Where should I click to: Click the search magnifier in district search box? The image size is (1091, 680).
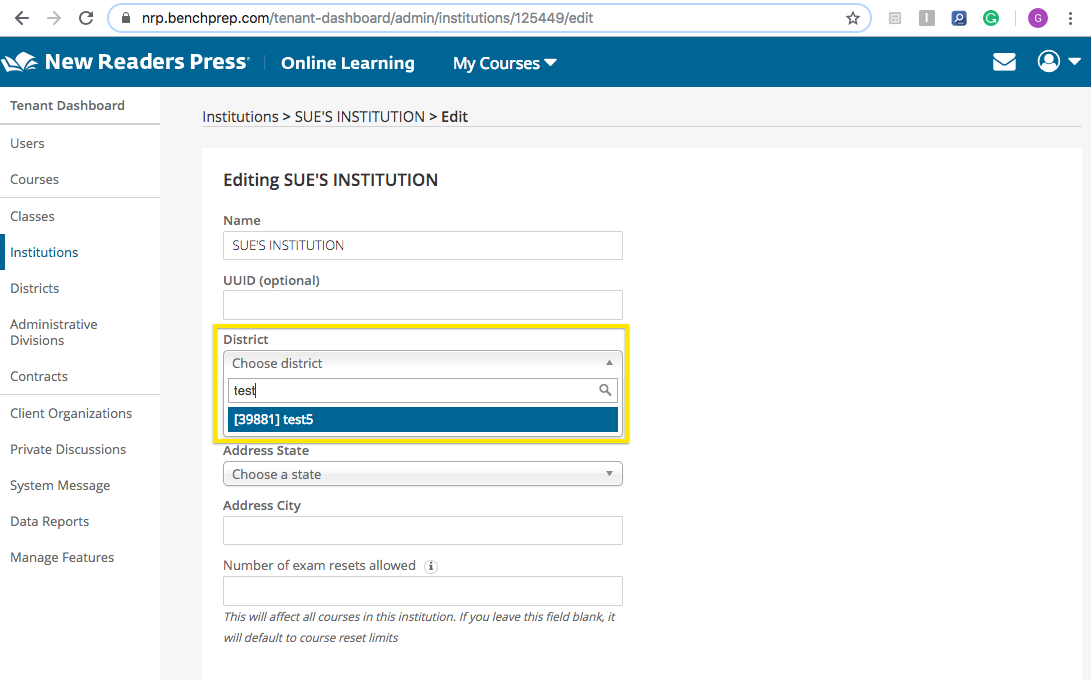coord(605,391)
